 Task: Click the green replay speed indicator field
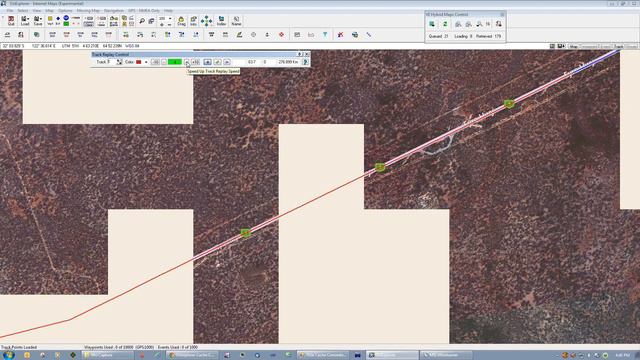click(x=175, y=62)
